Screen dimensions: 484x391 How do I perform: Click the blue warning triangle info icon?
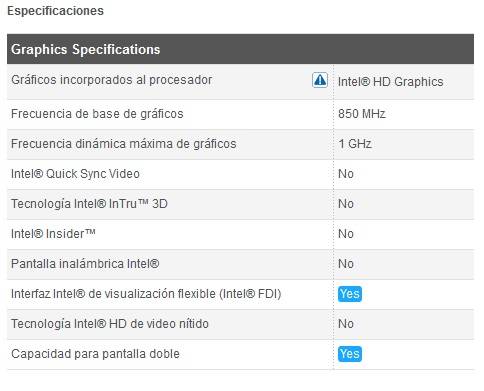(x=320, y=80)
